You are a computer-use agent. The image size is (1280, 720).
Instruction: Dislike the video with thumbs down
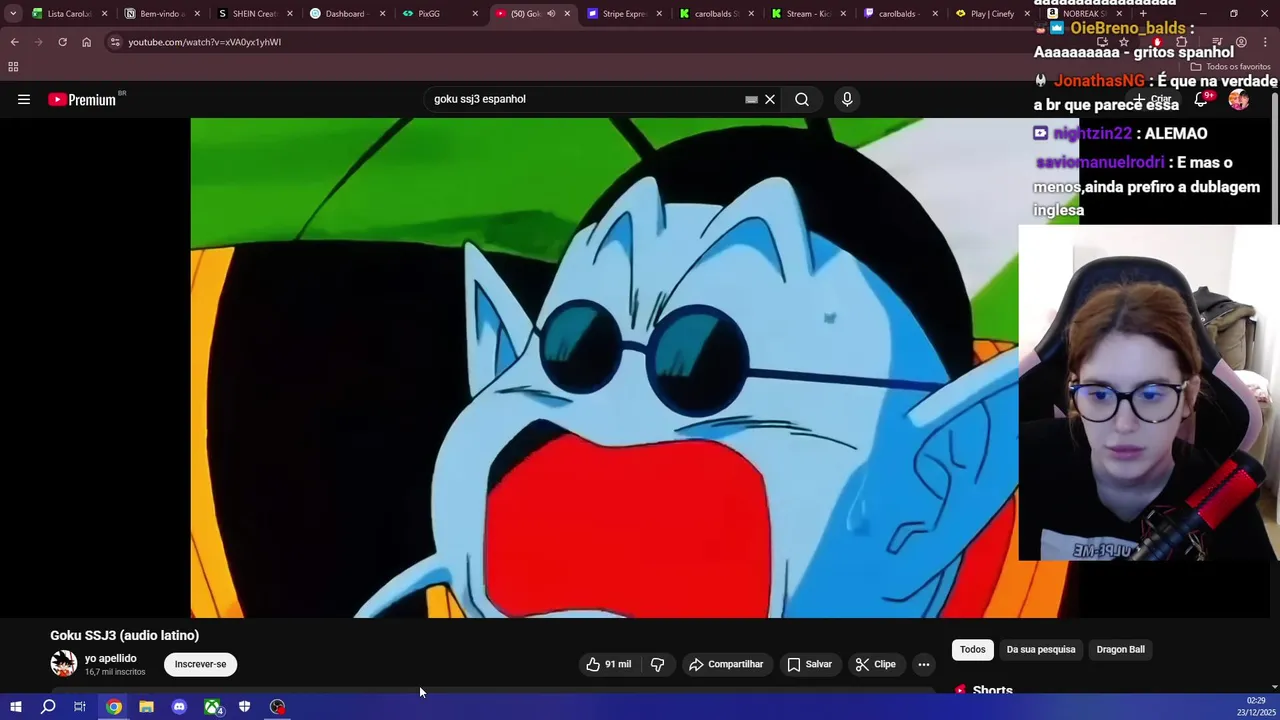pyautogui.click(x=657, y=664)
